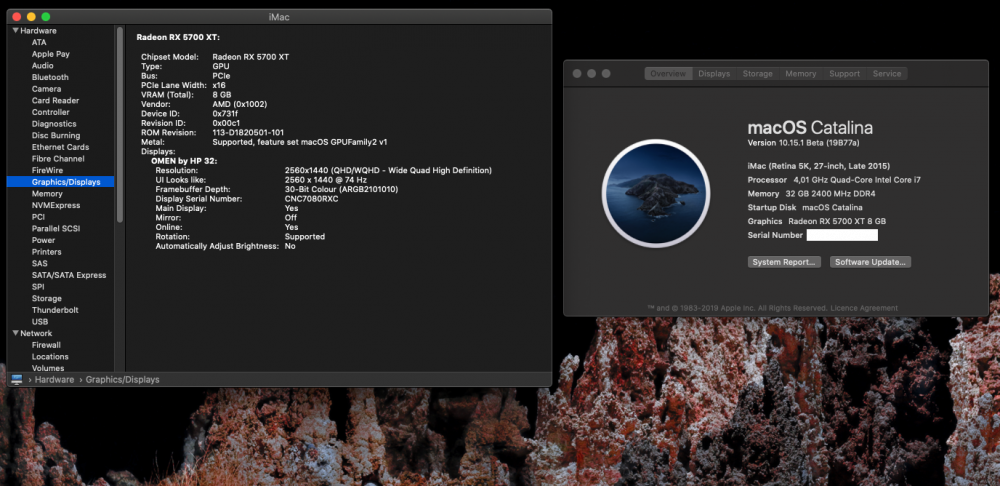Open Diagnostics in the sidebar
The height and width of the screenshot is (486, 1000).
point(54,124)
